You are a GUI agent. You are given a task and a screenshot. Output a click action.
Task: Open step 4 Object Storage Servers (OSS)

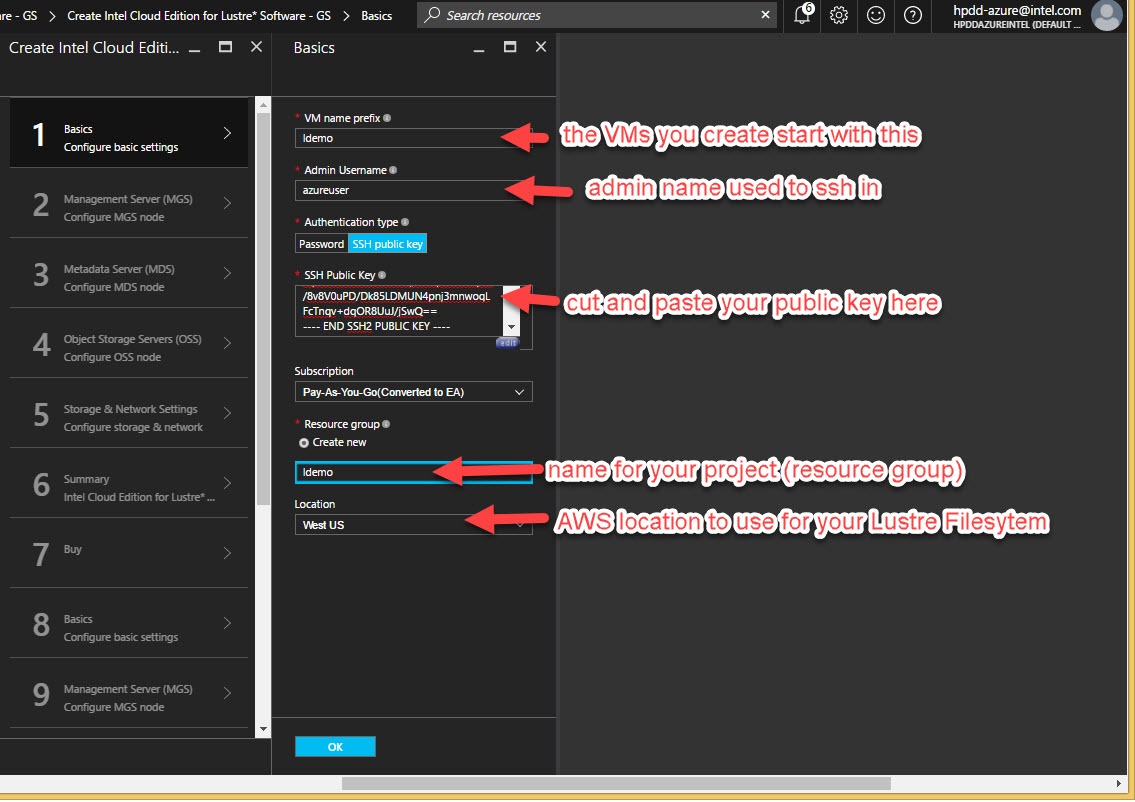[129, 345]
